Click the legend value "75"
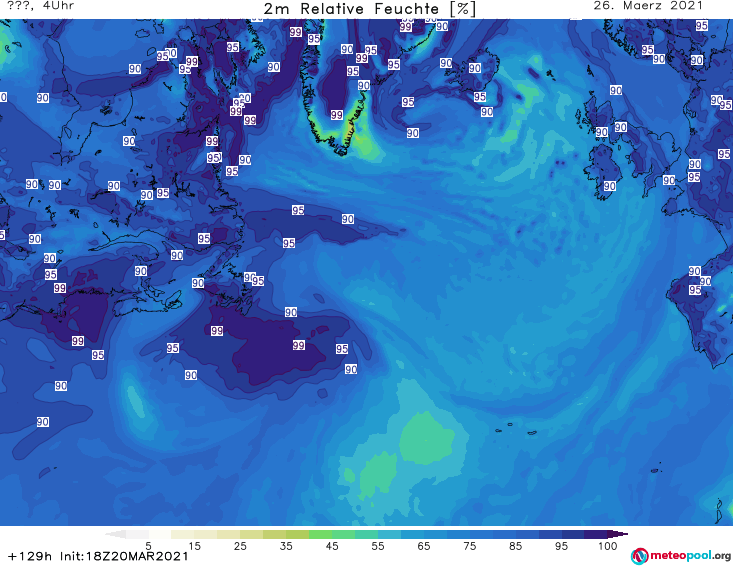 click(x=469, y=546)
